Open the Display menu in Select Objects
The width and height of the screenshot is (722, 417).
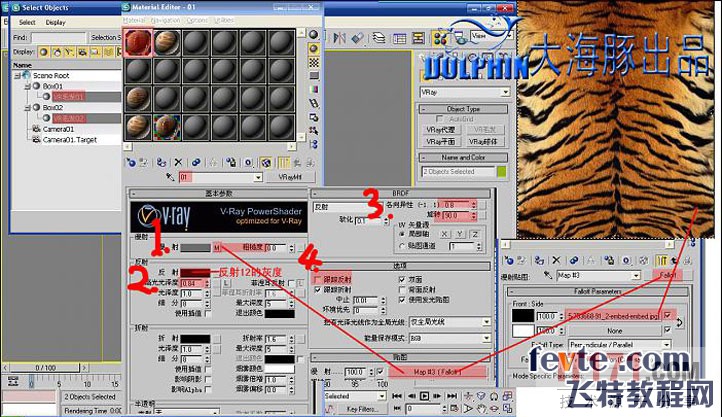pos(55,21)
